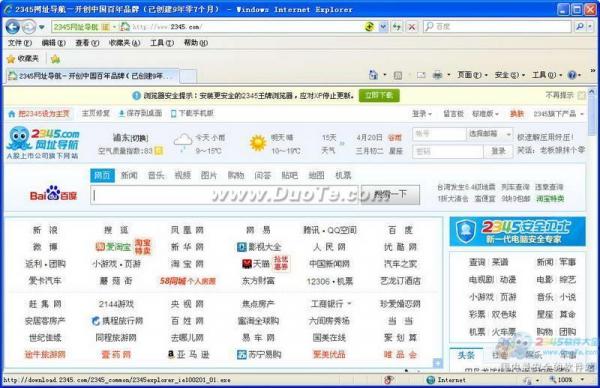The image size is (600, 388).
Task: Expand the 页面(P) Page dropdown menu
Action: coord(472,75)
